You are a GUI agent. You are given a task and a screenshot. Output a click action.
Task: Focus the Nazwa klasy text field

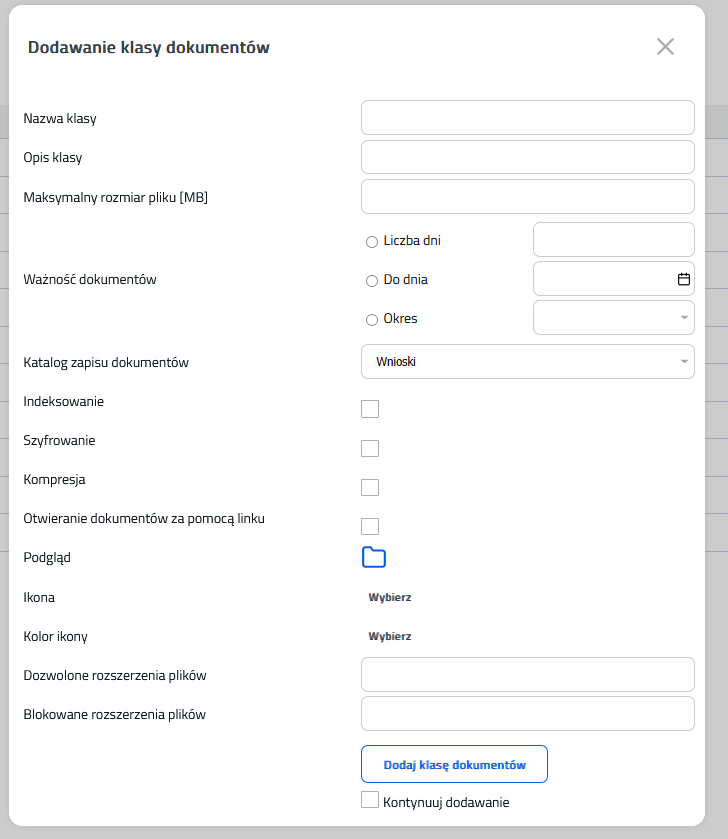point(527,117)
